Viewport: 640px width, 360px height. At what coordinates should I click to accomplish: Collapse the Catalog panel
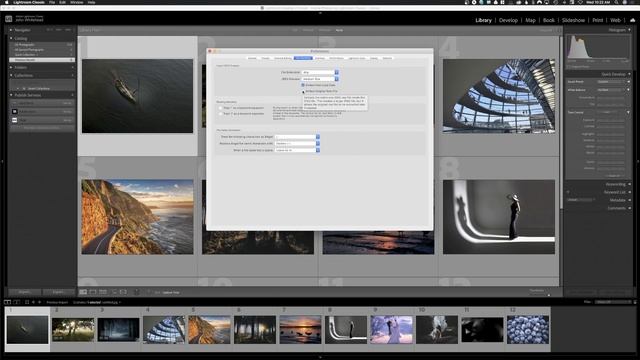pos(11,38)
